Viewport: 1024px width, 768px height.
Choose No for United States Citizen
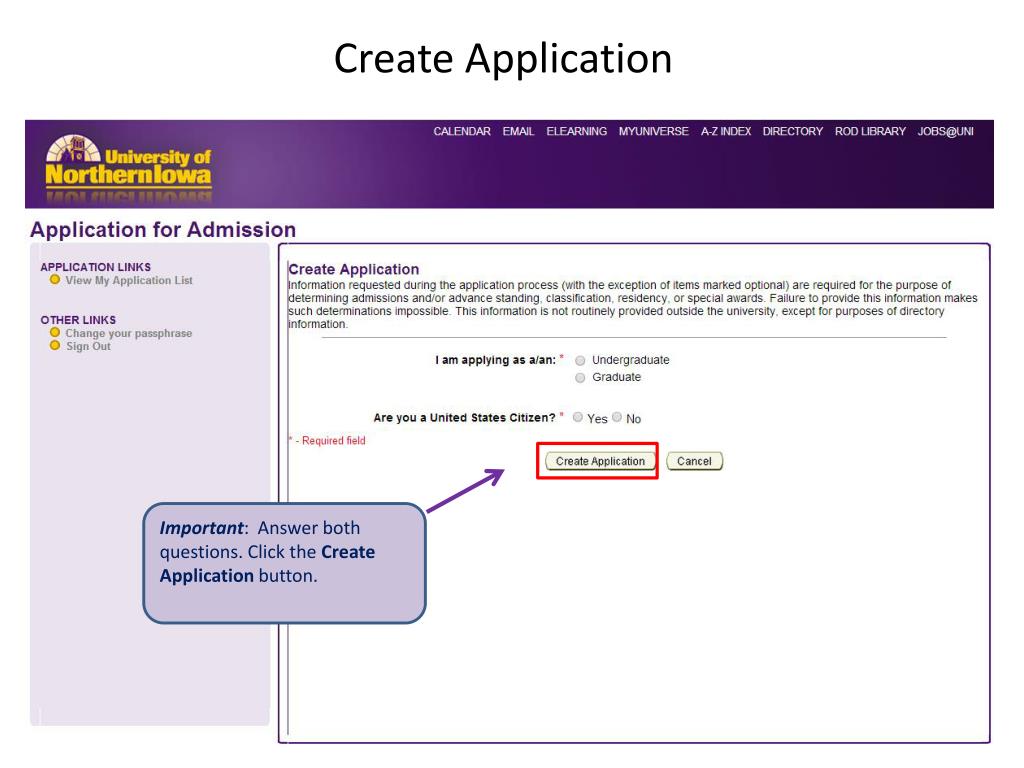pyautogui.click(x=617, y=417)
